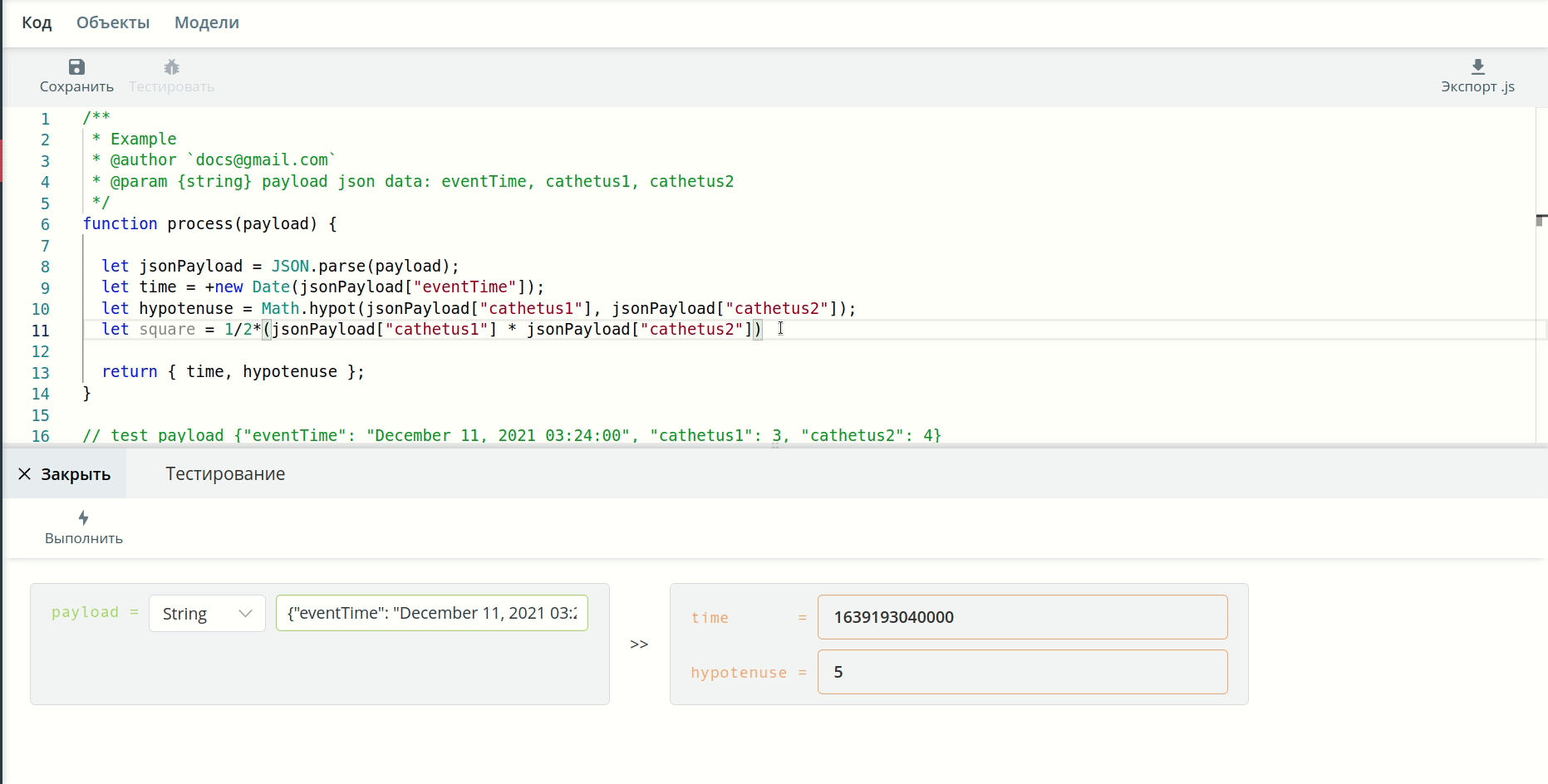Click the '@param {string} payload' comment line

413,182
